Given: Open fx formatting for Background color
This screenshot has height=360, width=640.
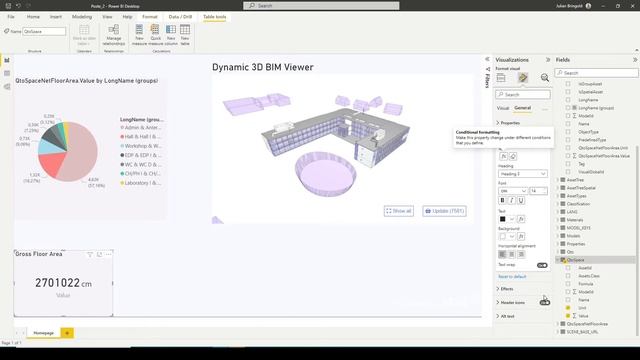Looking at the screenshot, I should [521, 236].
